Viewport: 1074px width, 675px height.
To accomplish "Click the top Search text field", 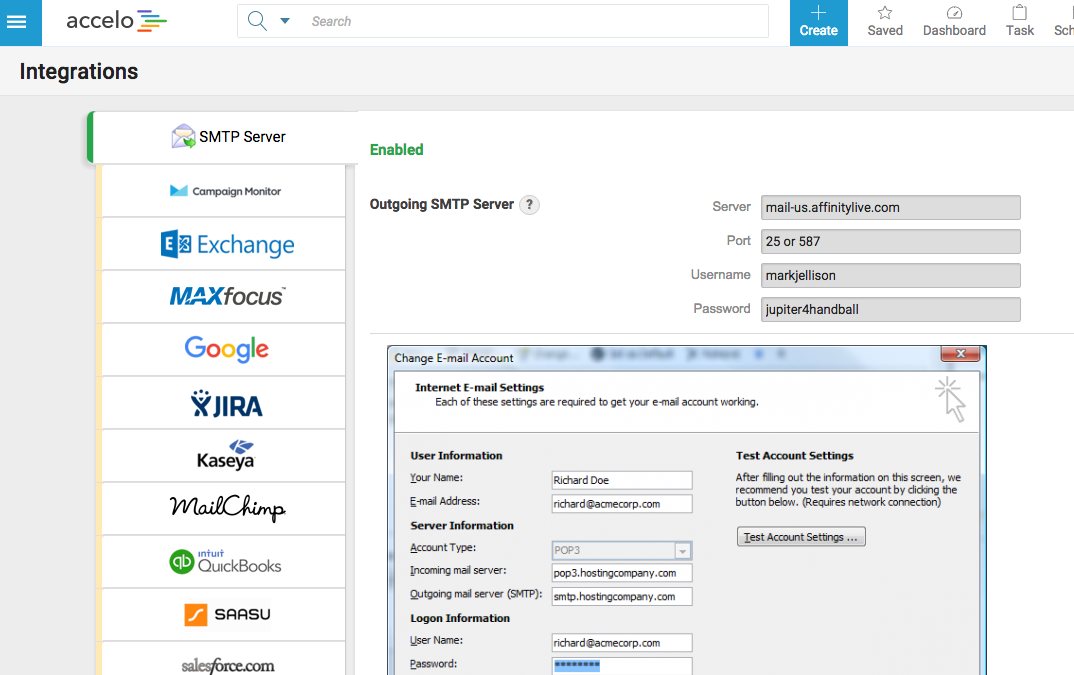I will [x=535, y=21].
